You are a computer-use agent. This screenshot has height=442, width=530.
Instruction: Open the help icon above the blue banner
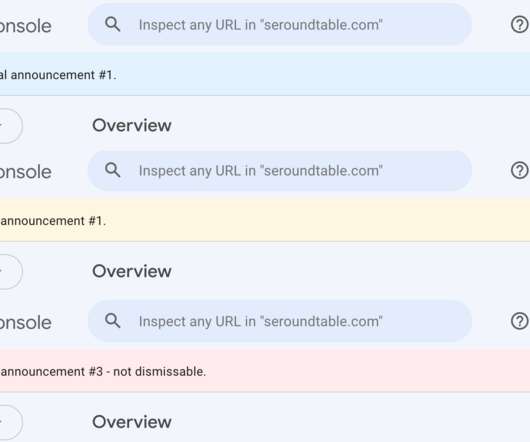click(x=520, y=25)
